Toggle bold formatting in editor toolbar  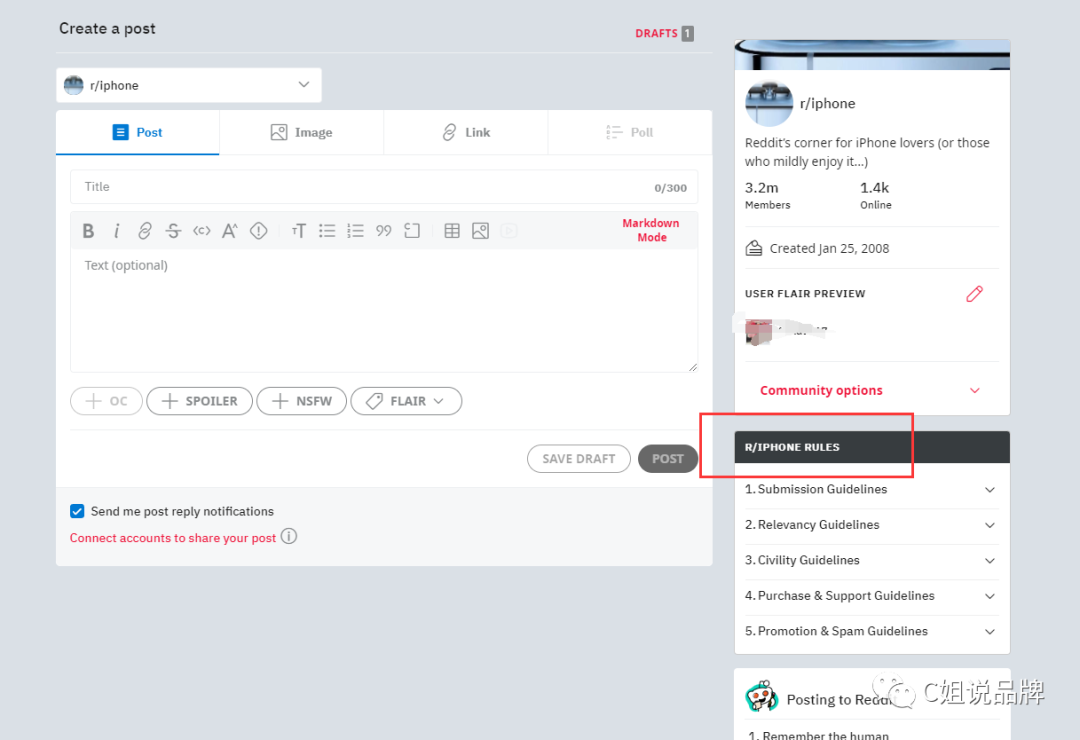[88, 231]
